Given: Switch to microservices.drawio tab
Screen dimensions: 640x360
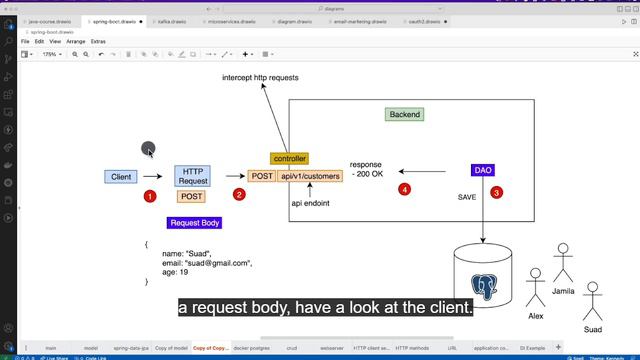Looking at the screenshot, I should tap(231, 22).
